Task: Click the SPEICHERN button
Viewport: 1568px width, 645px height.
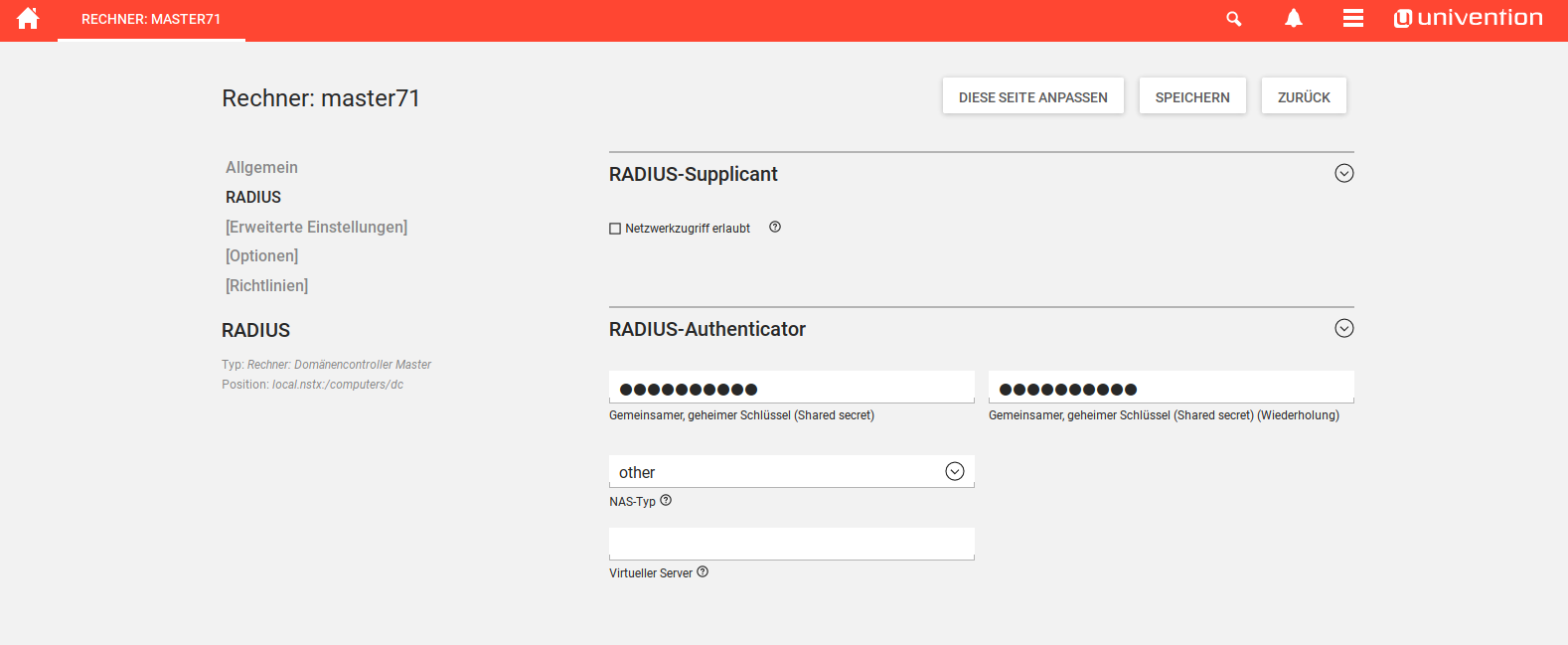Action: click(x=1192, y=97)
